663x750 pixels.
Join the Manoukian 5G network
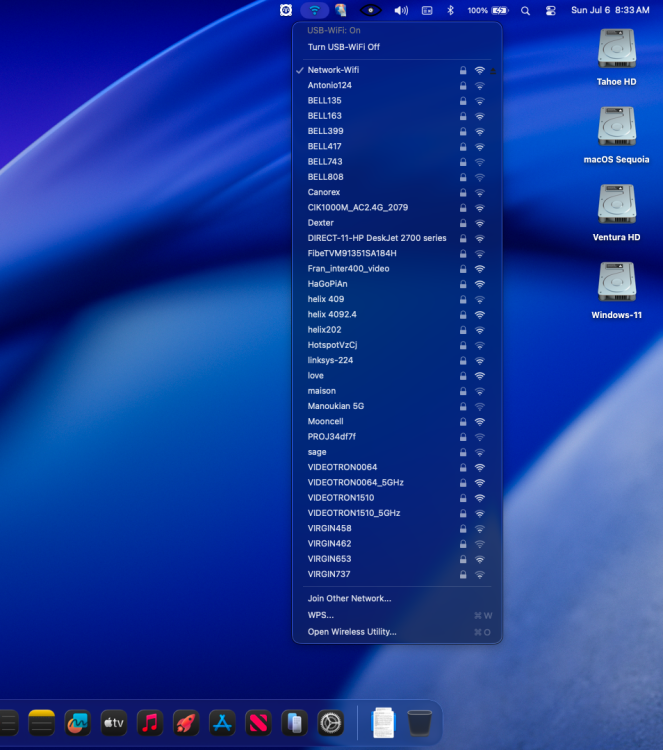click(x=397, y=406)
